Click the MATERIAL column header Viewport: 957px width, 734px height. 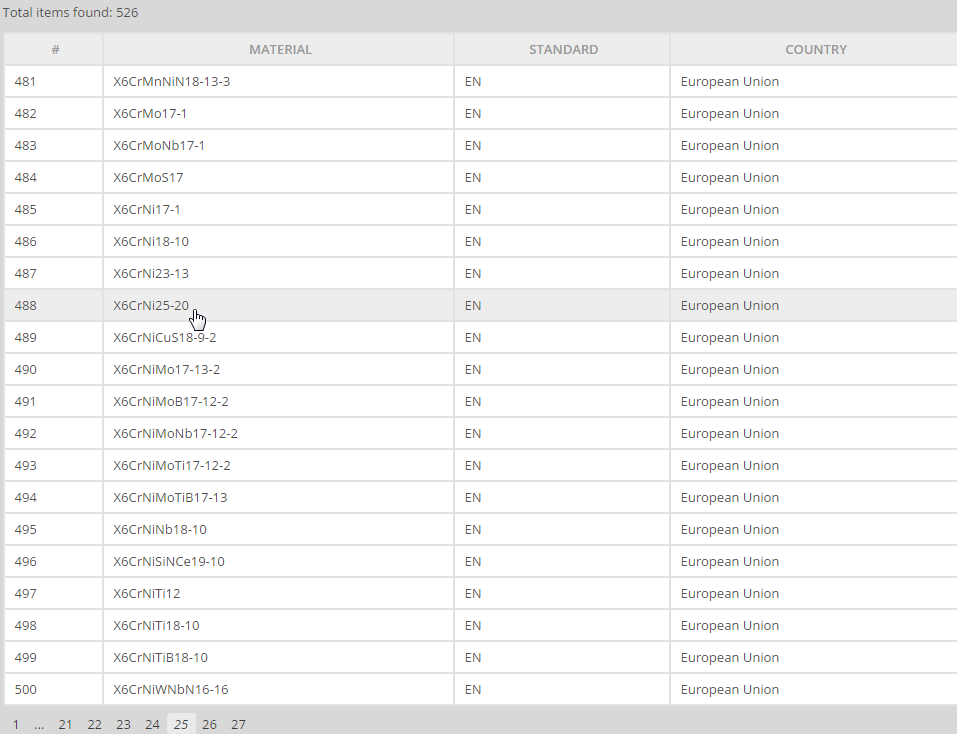(280, 49)
